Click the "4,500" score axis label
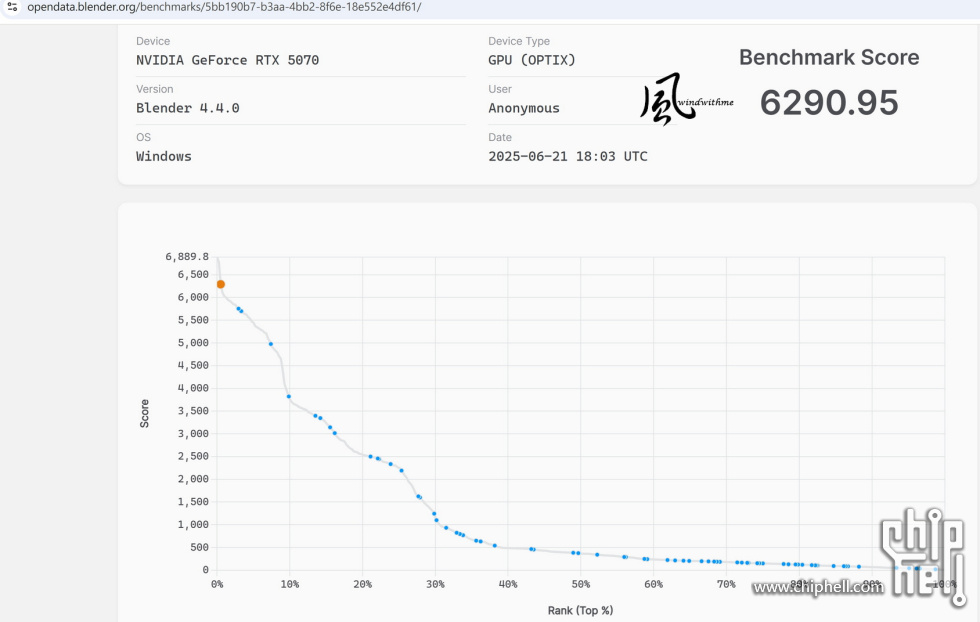This screenshot has width=980, height=622. [193, 366]
